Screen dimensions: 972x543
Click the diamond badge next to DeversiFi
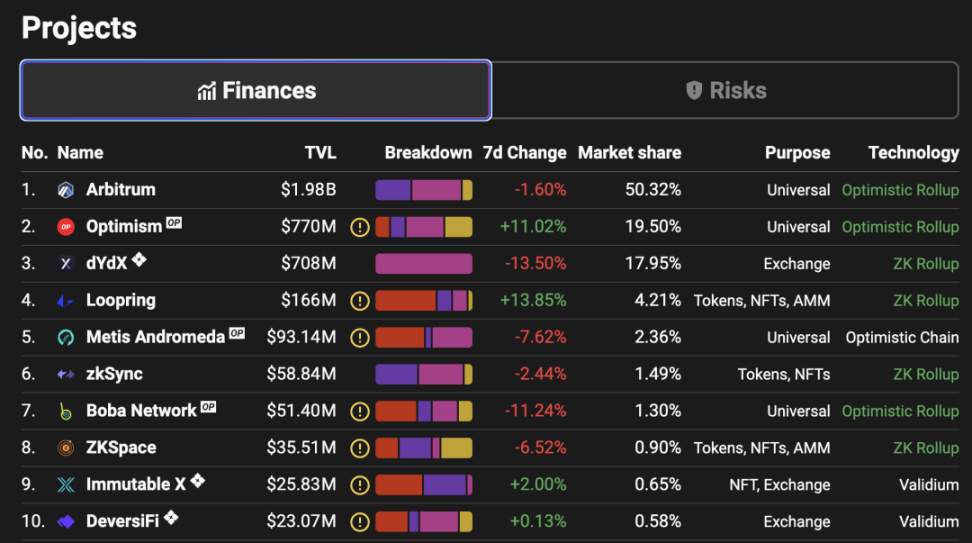coord(171,517)
